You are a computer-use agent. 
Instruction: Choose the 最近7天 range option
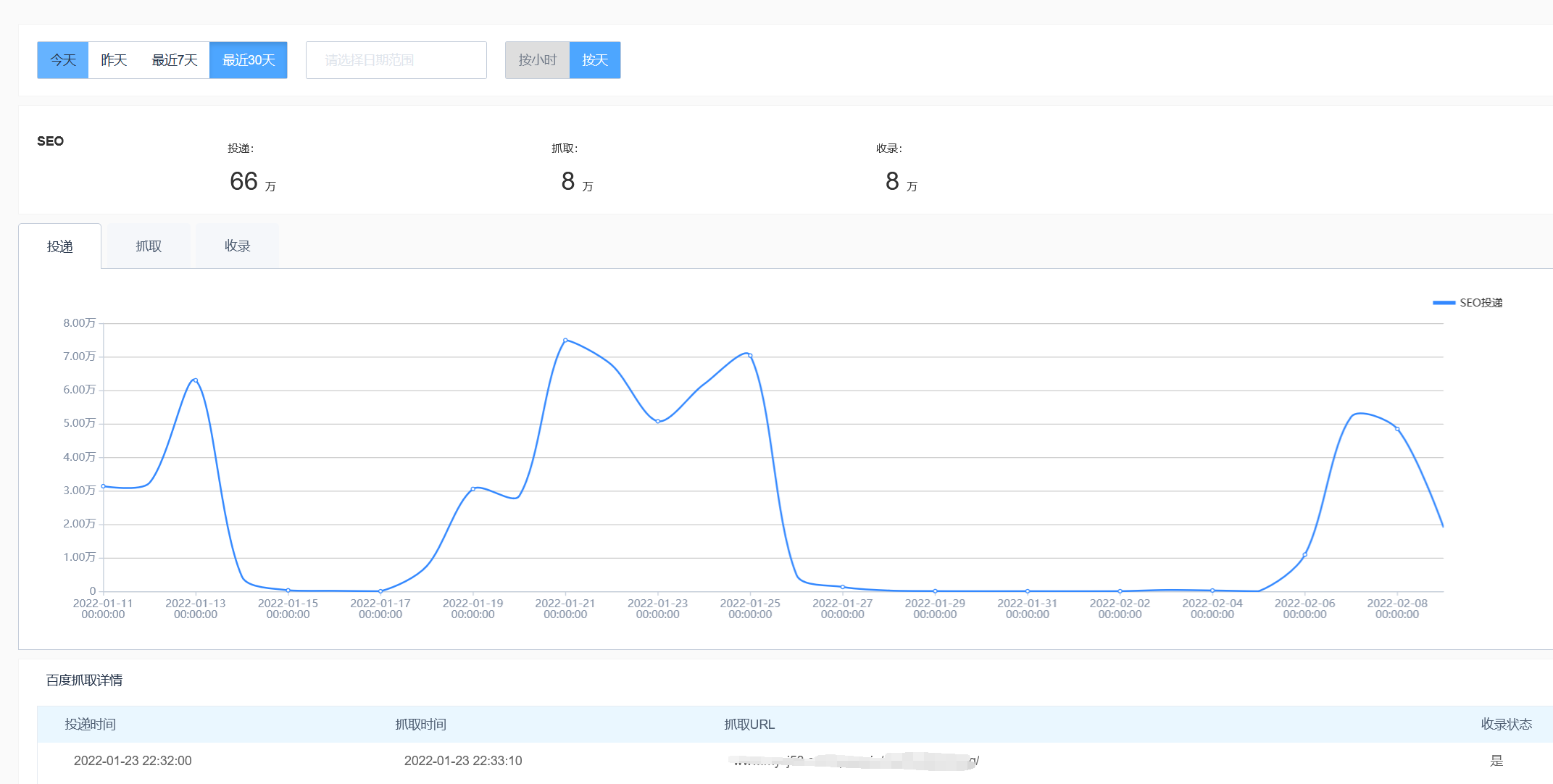coord(175,60)
